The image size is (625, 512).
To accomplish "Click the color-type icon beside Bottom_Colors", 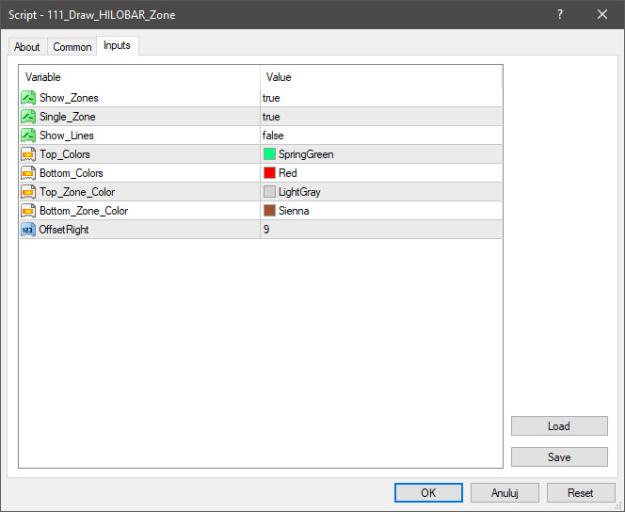I will (x=28, y=173).
